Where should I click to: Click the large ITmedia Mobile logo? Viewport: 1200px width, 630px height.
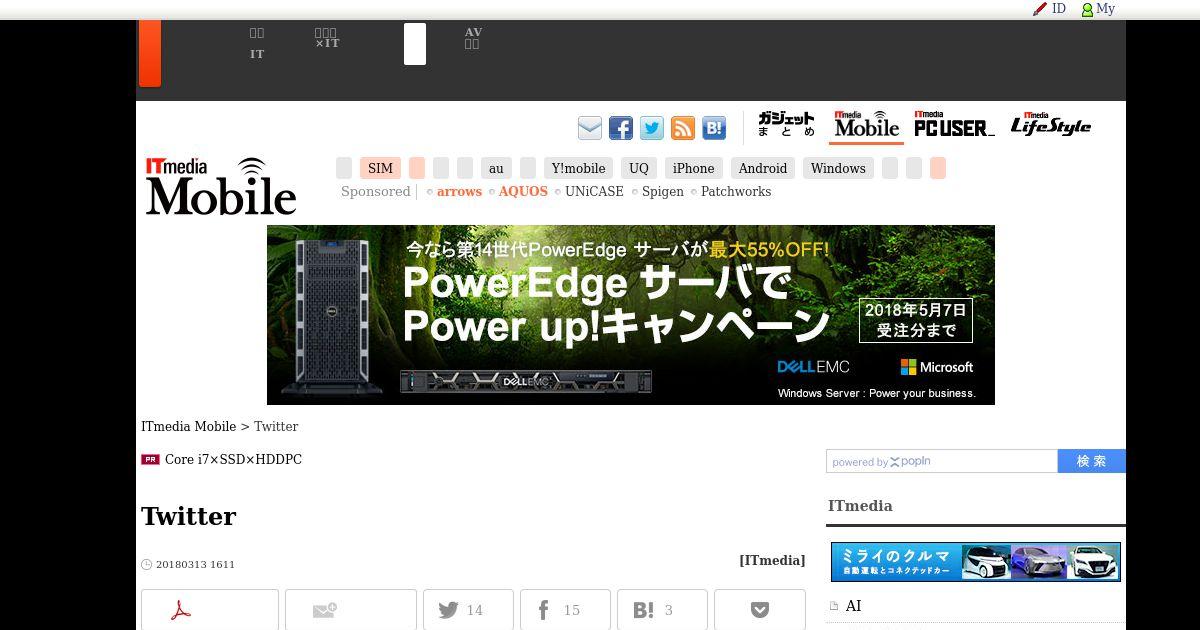(x=221, y=186)
